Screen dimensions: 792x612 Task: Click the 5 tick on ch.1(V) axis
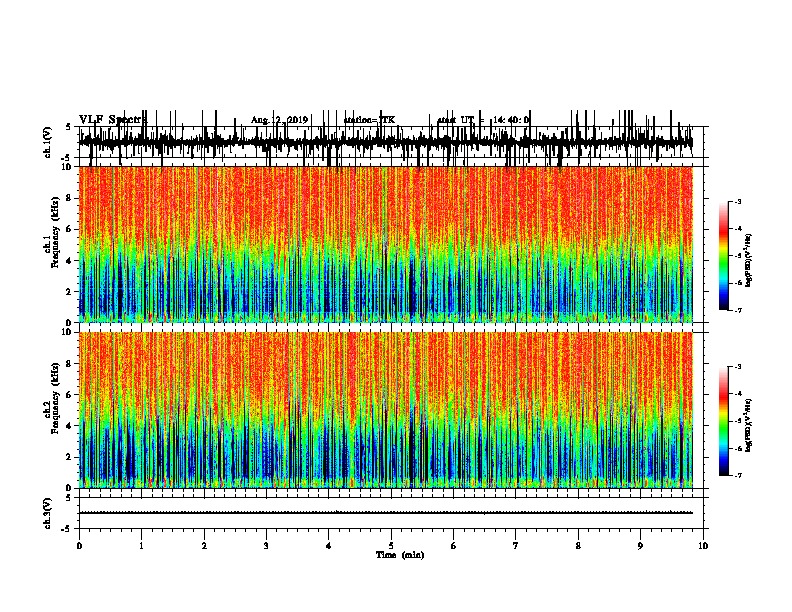point(68,127)
